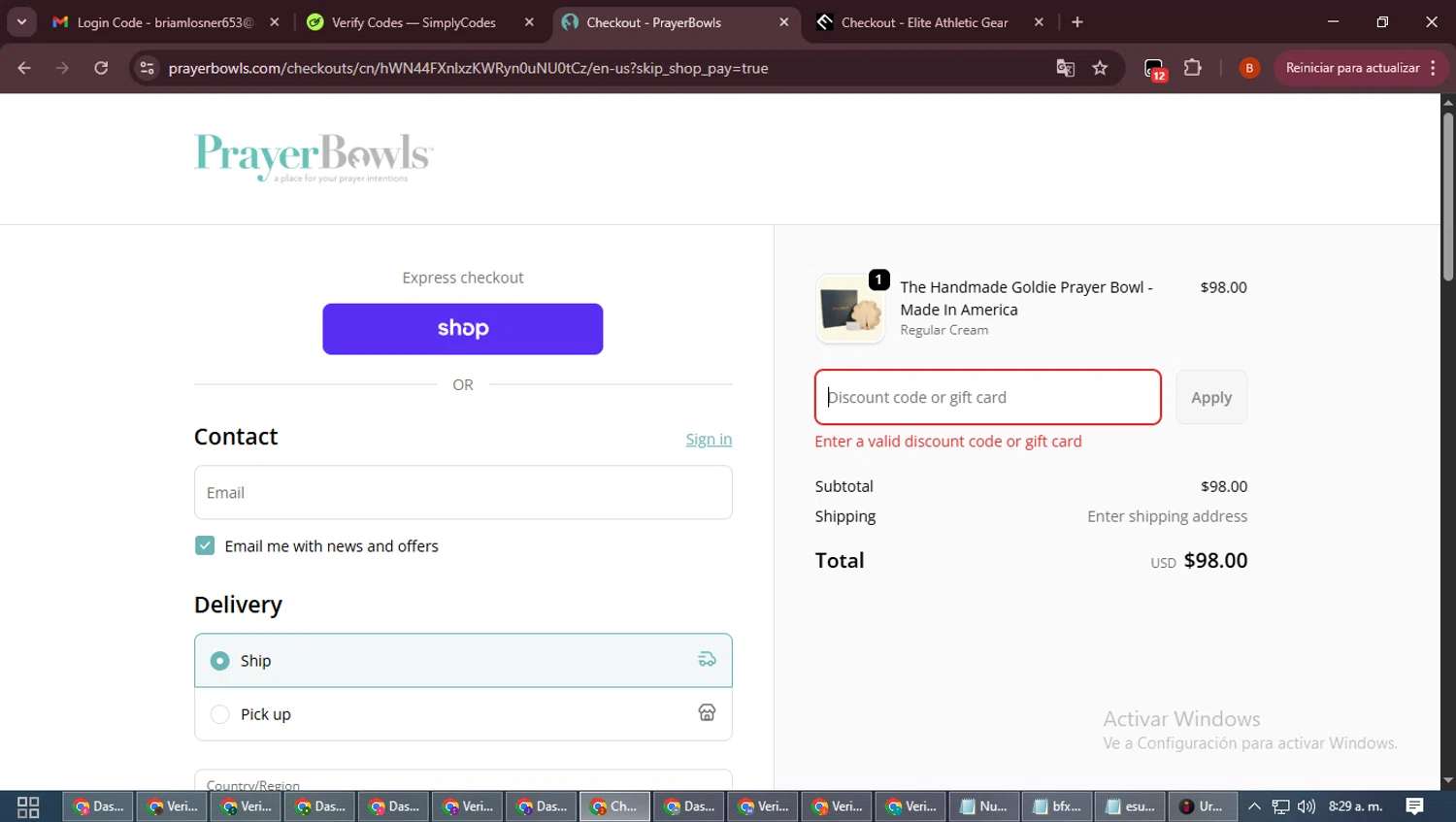The width and height of the screenshot is (1456, 822).
Task: Click Reiniciar para actualizar button
Action: coord(1352,68)
